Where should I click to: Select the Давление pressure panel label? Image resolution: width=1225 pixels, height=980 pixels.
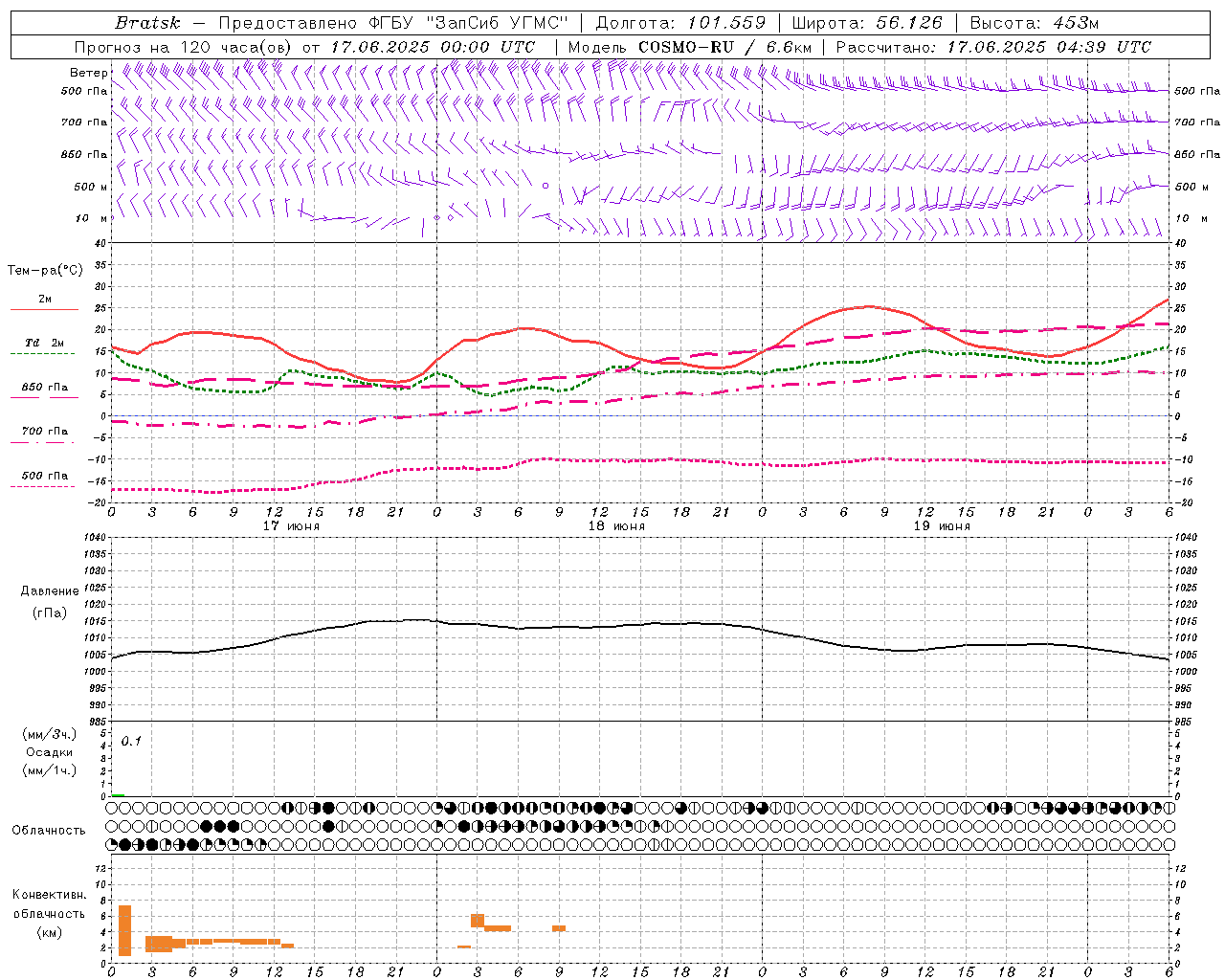point(50,591)
